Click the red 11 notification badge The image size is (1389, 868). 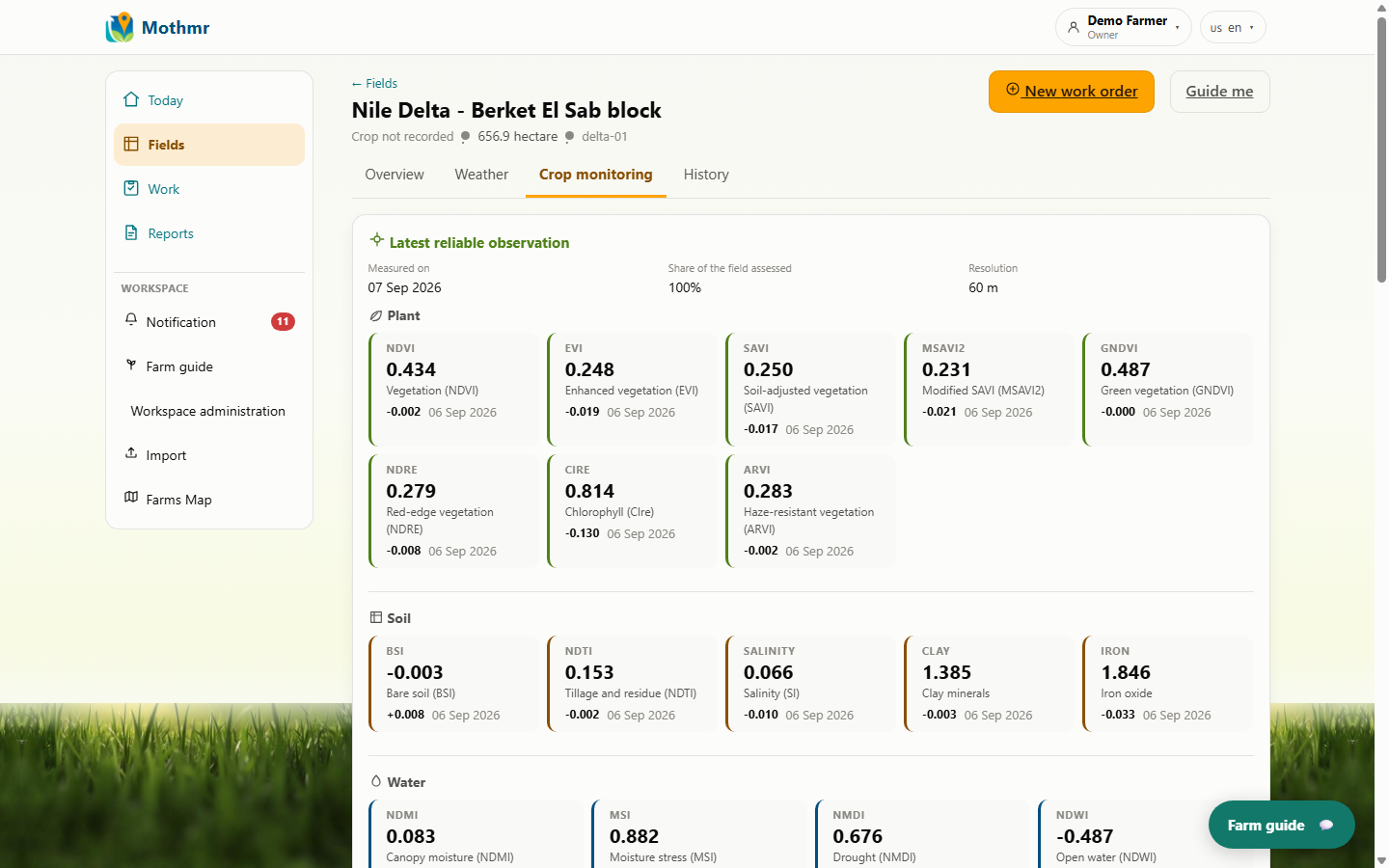pyautogui.click(x=283, y=321)
